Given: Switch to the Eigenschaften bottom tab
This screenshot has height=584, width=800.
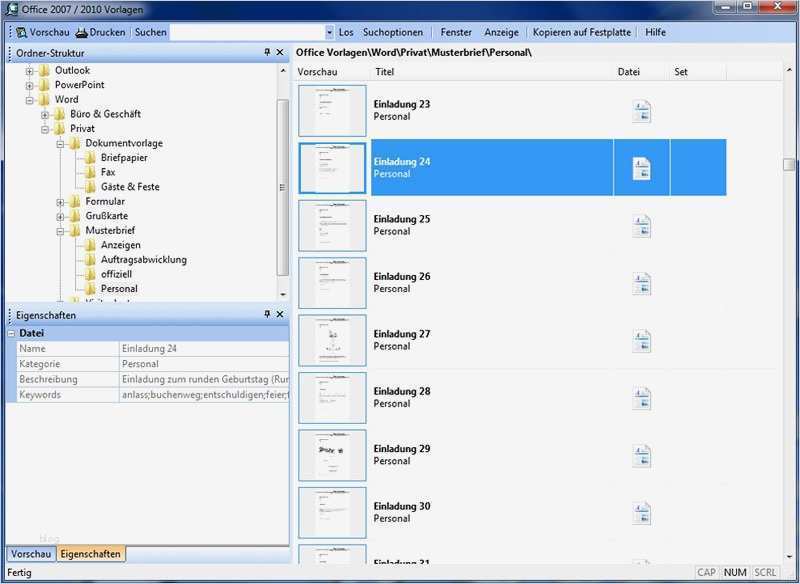Looking at the screenshot, I should (x=90, y=553).
